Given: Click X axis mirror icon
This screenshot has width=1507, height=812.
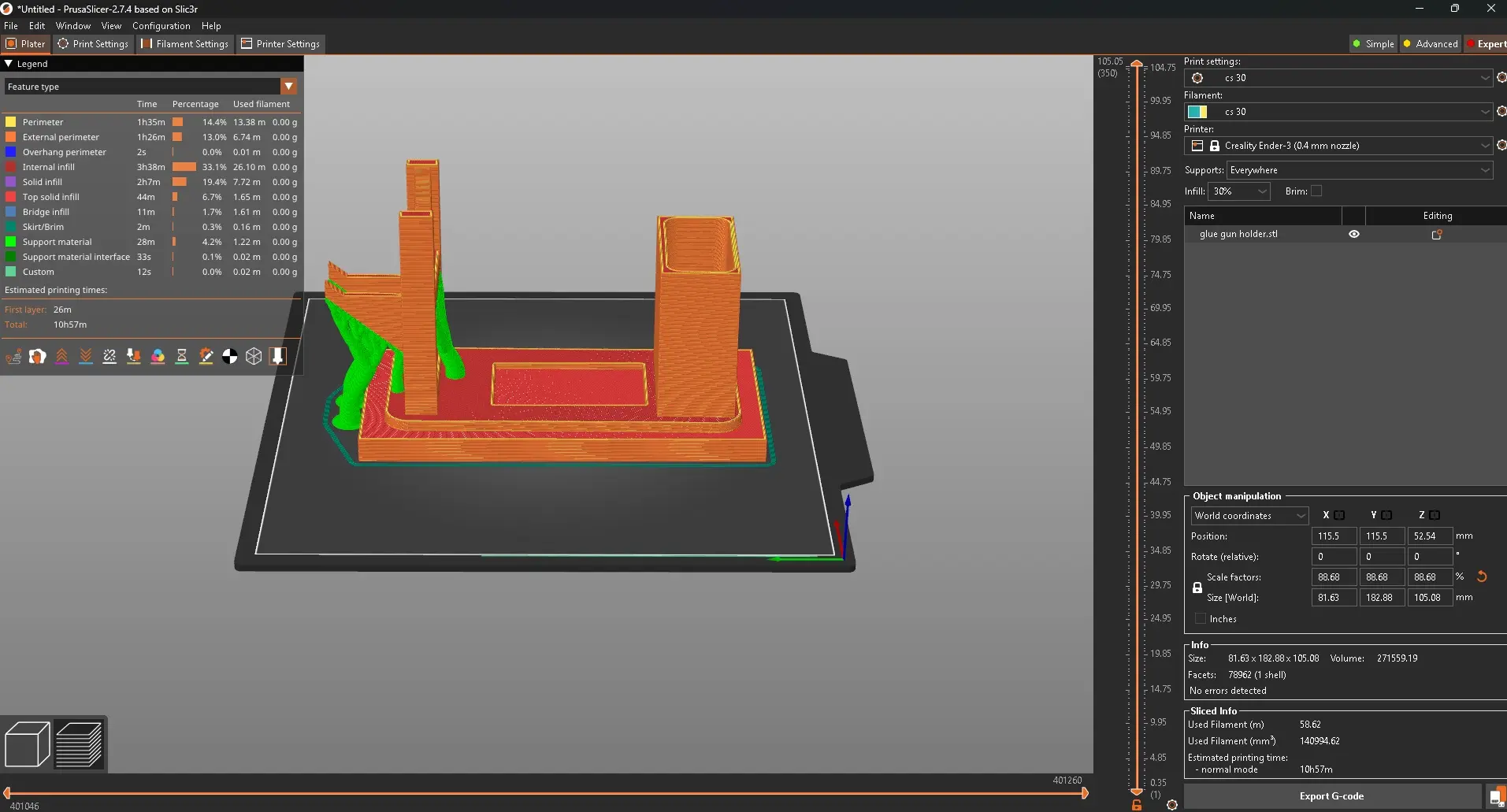Looking at the screenshot, I should [1339, 515].
